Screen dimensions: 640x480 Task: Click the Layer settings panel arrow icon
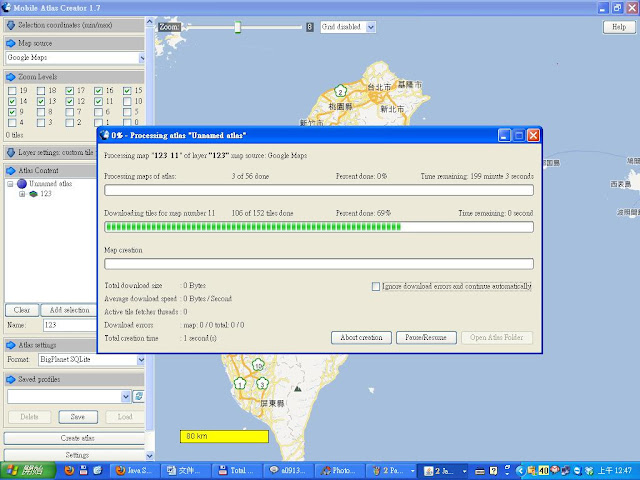11,153
